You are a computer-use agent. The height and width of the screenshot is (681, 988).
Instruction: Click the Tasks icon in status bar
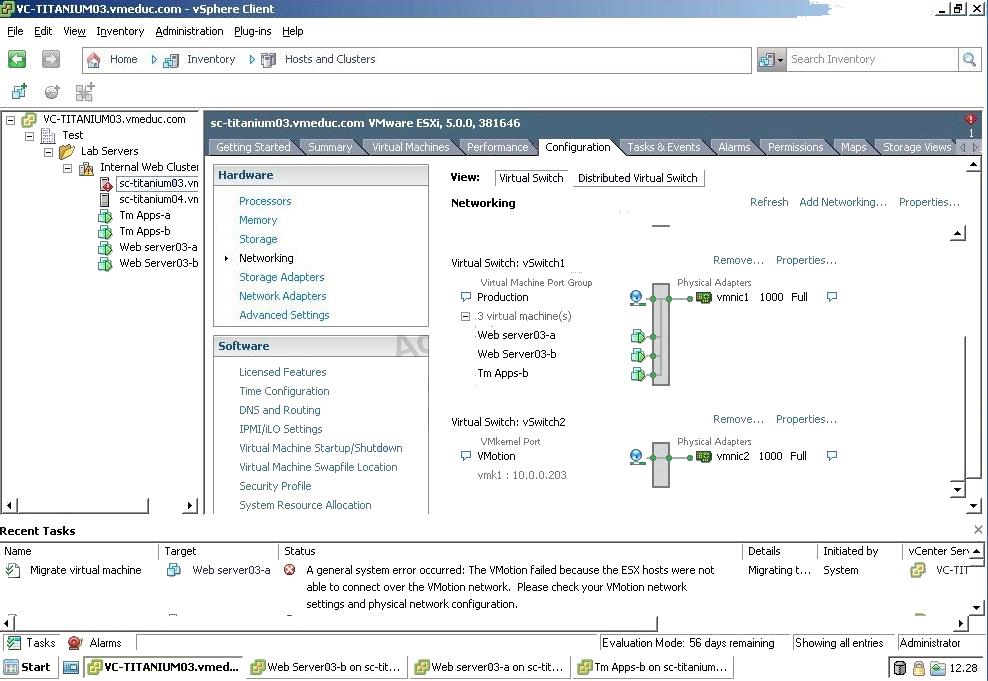(13, 643)
